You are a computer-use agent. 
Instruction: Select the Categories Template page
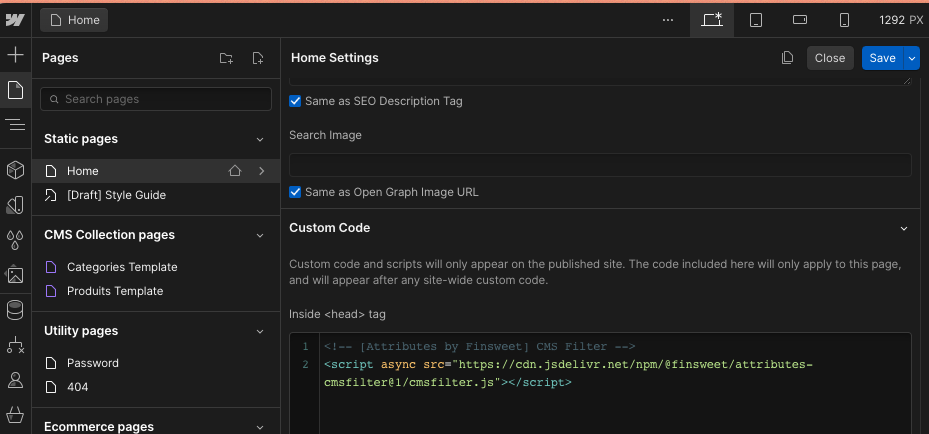tap(122, 267)
